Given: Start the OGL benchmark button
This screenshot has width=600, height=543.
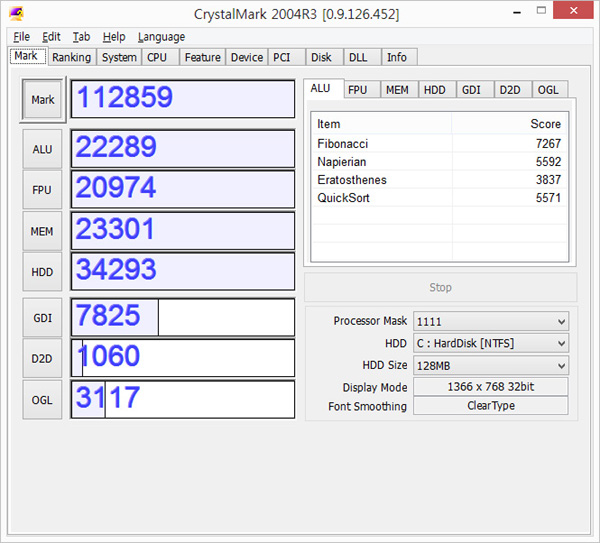Looking at the screenshot, I should (x=42, y=399).
